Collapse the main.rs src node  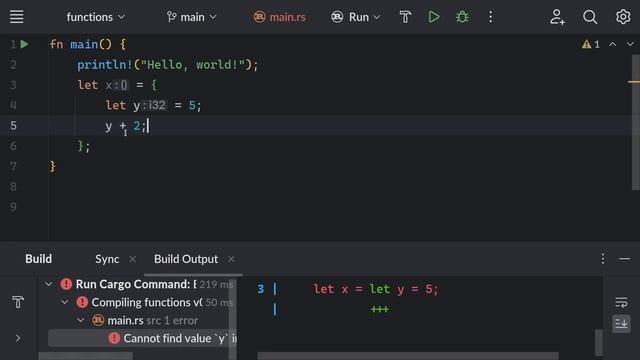pyautogui.click(x=81, y=320)
